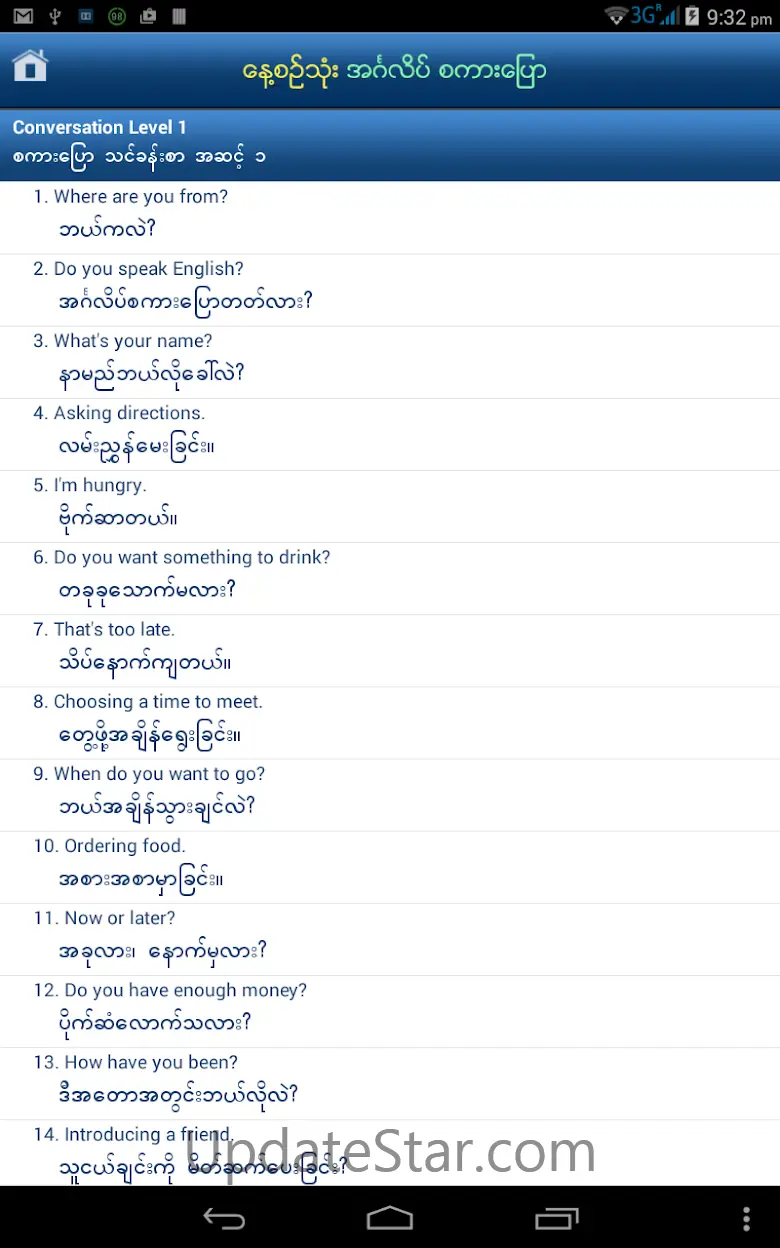This screenshot has width=780, height=1248.
Task: Open the three-dot overflow menu
Action: click(x=746, y=1218)
